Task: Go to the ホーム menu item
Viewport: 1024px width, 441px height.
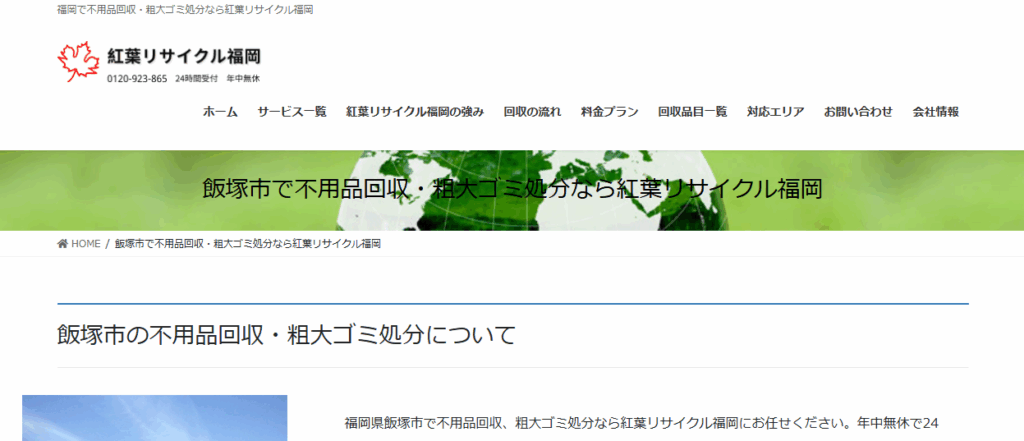Action: pos(220,112)
